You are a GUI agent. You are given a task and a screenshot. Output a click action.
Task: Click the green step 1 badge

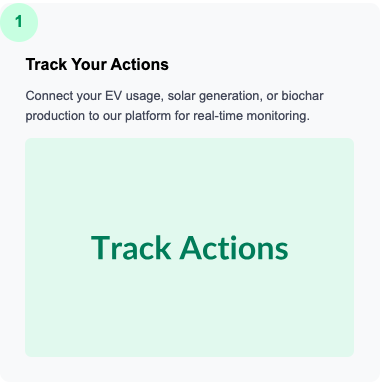pos(19,22)
